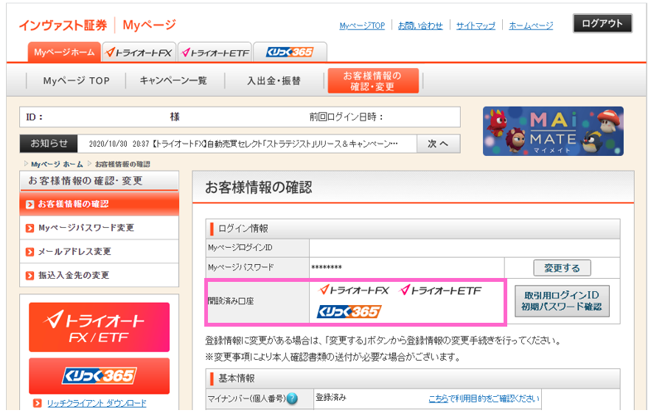Click the 開設済み口座 label
The width and height of the screenshot is (655, 415).
pos(231,301)
